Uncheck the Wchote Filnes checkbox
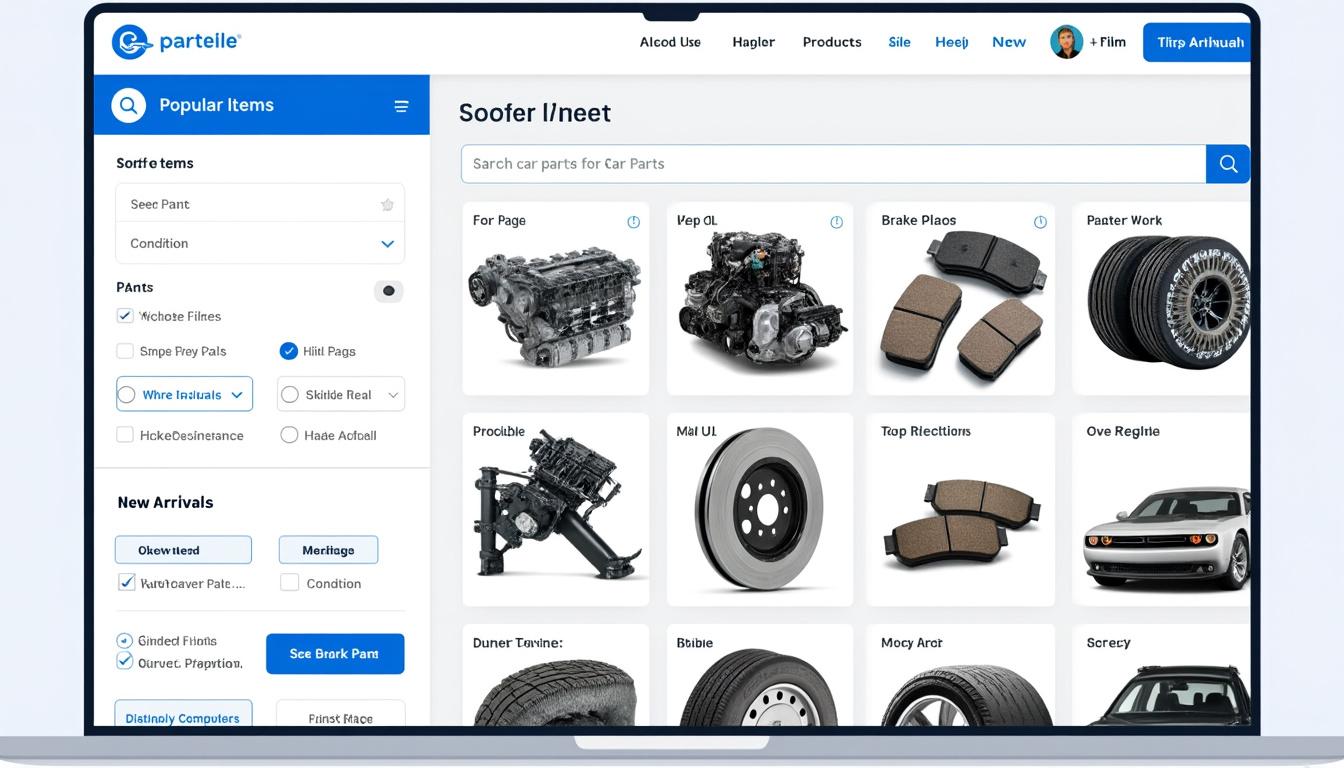Viewport: 1344px width, 768px height. [x=125, y=316]
